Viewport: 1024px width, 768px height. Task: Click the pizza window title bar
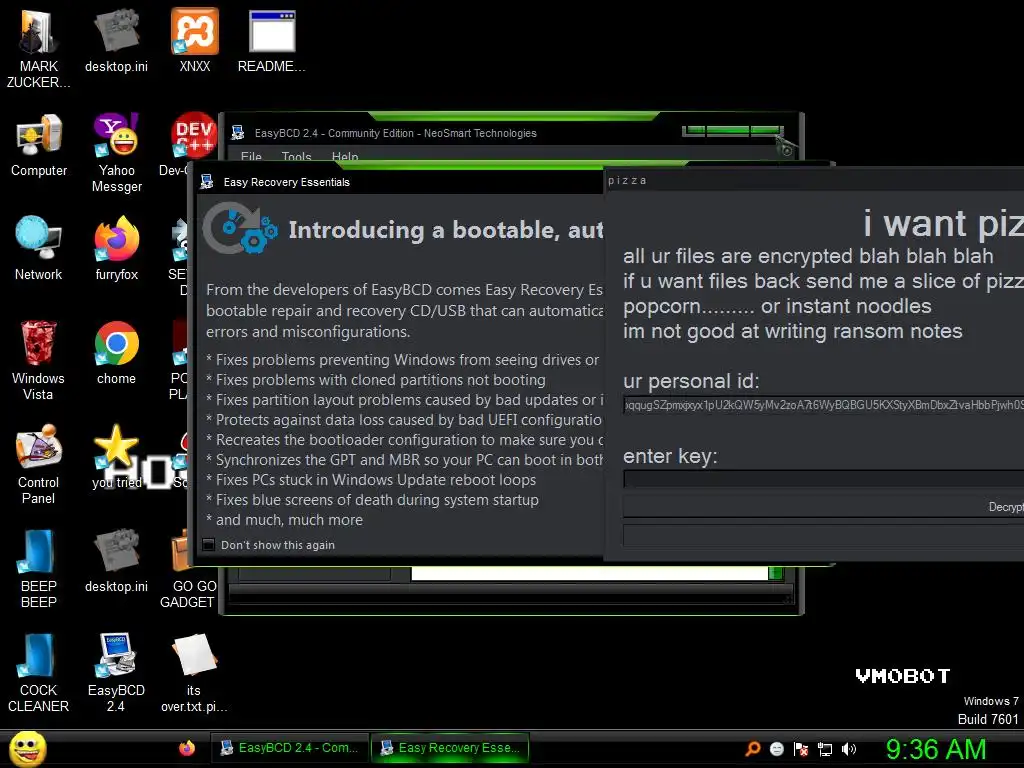click(814, 180)
